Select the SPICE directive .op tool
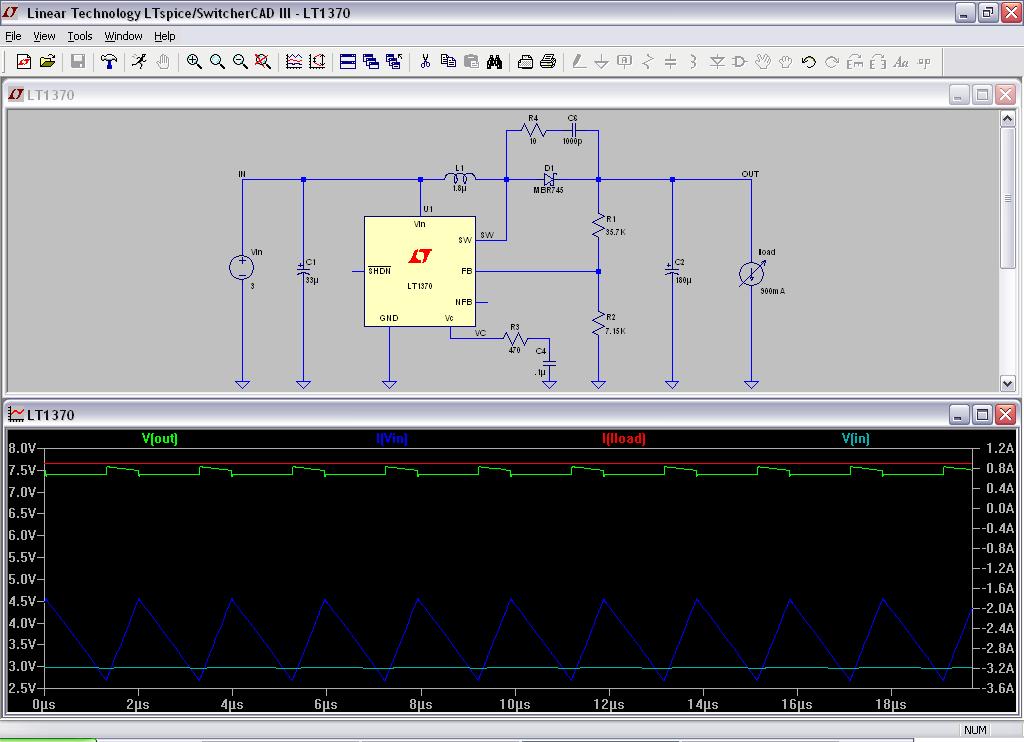Screen dimensions: 1024x742 (x=923, y=61)
